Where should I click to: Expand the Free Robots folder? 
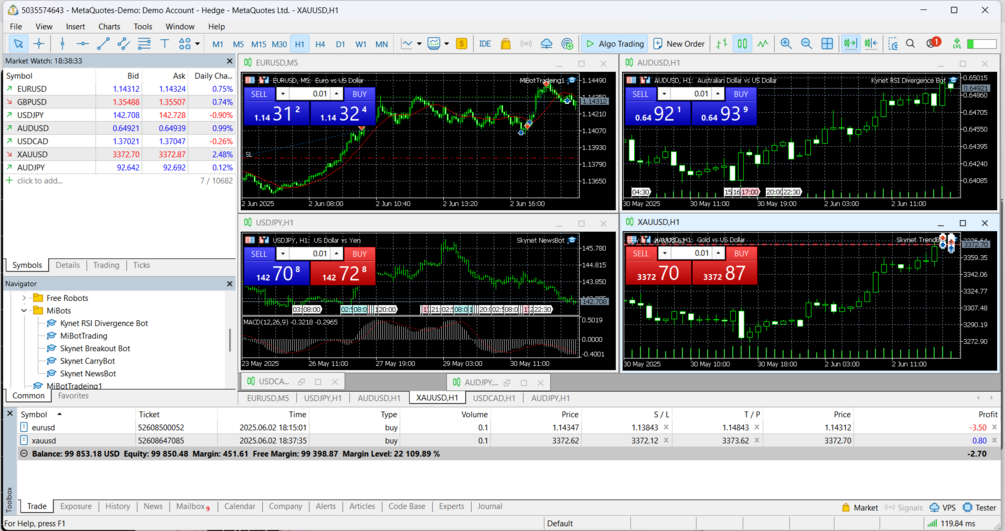[x=24, y=298]
